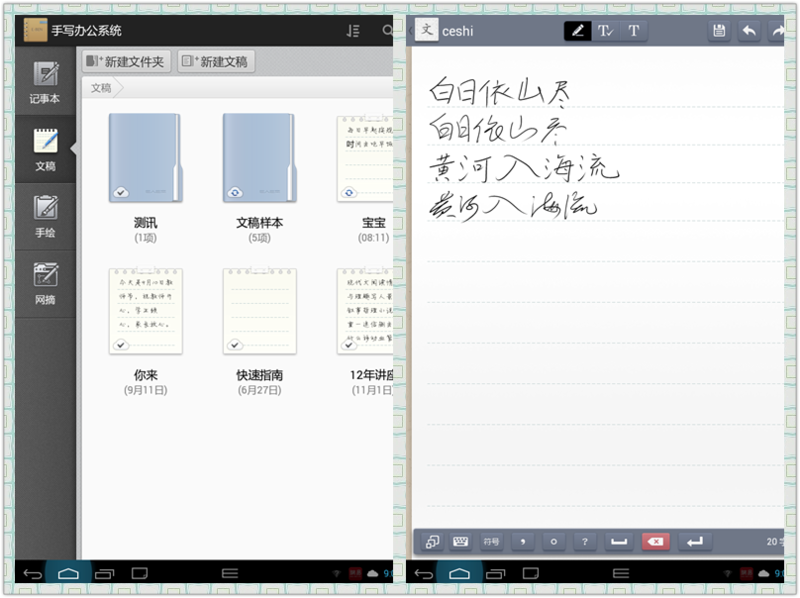Insert a comma from bottom toolbar
Image resolution: width=800 pixels, height=598 pixels.
click(523, 542)
